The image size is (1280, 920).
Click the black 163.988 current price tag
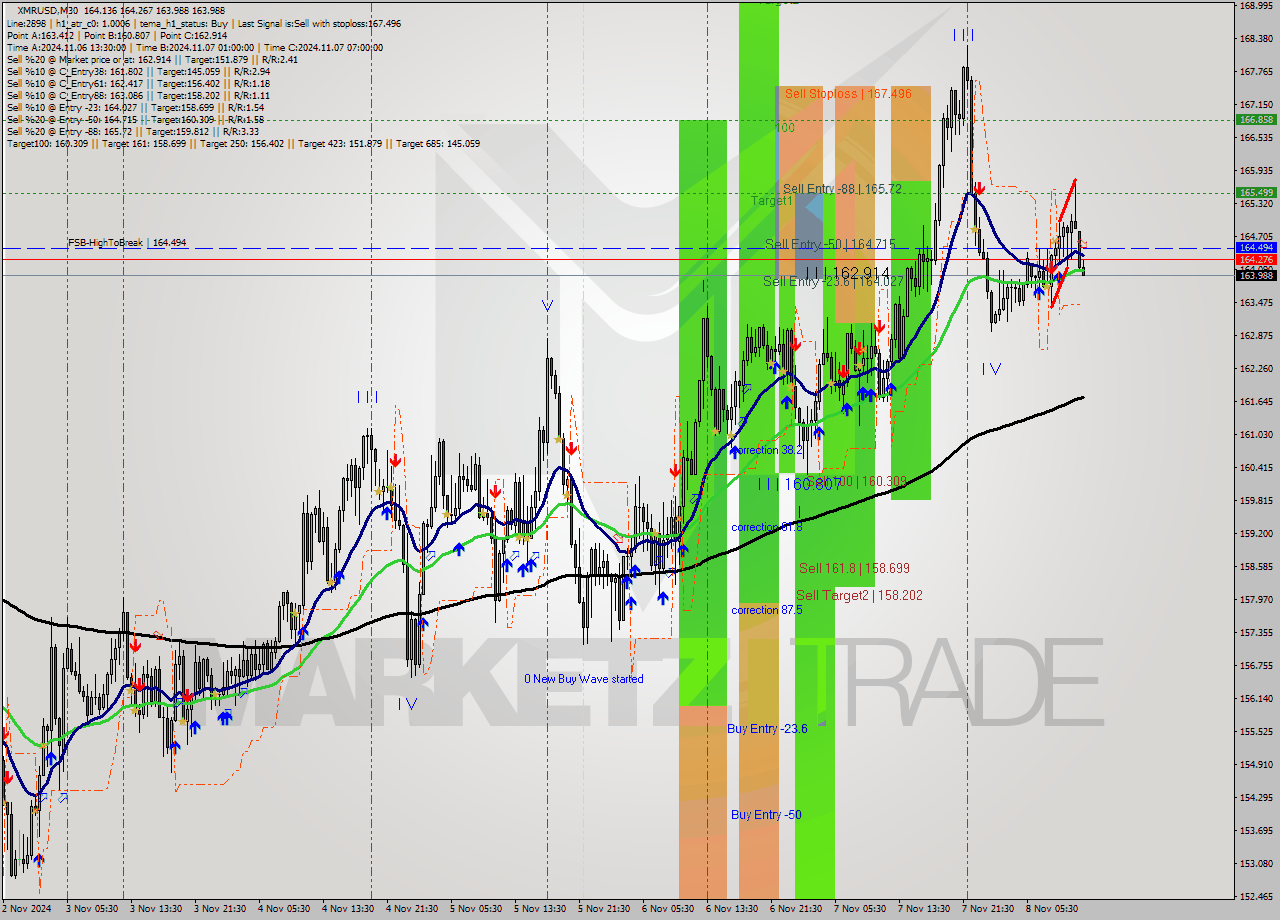click(1257, 275)
